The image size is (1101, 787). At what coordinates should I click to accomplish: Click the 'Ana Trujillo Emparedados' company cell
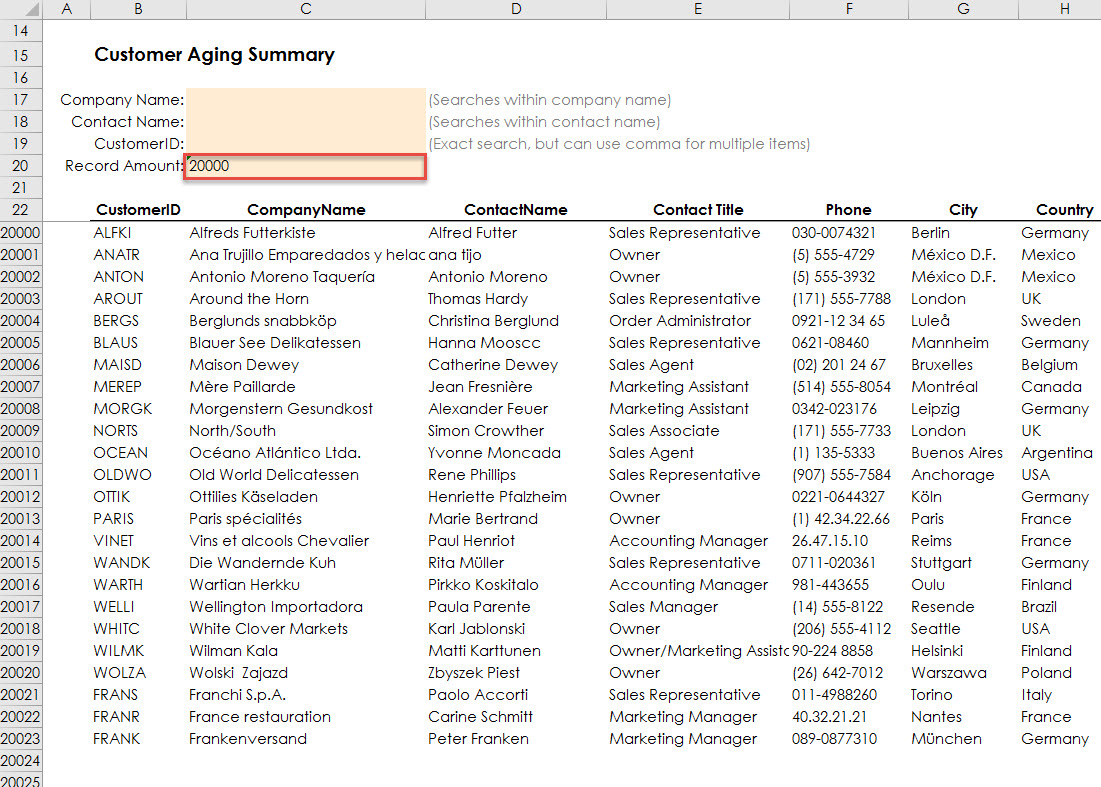(307, 254)
